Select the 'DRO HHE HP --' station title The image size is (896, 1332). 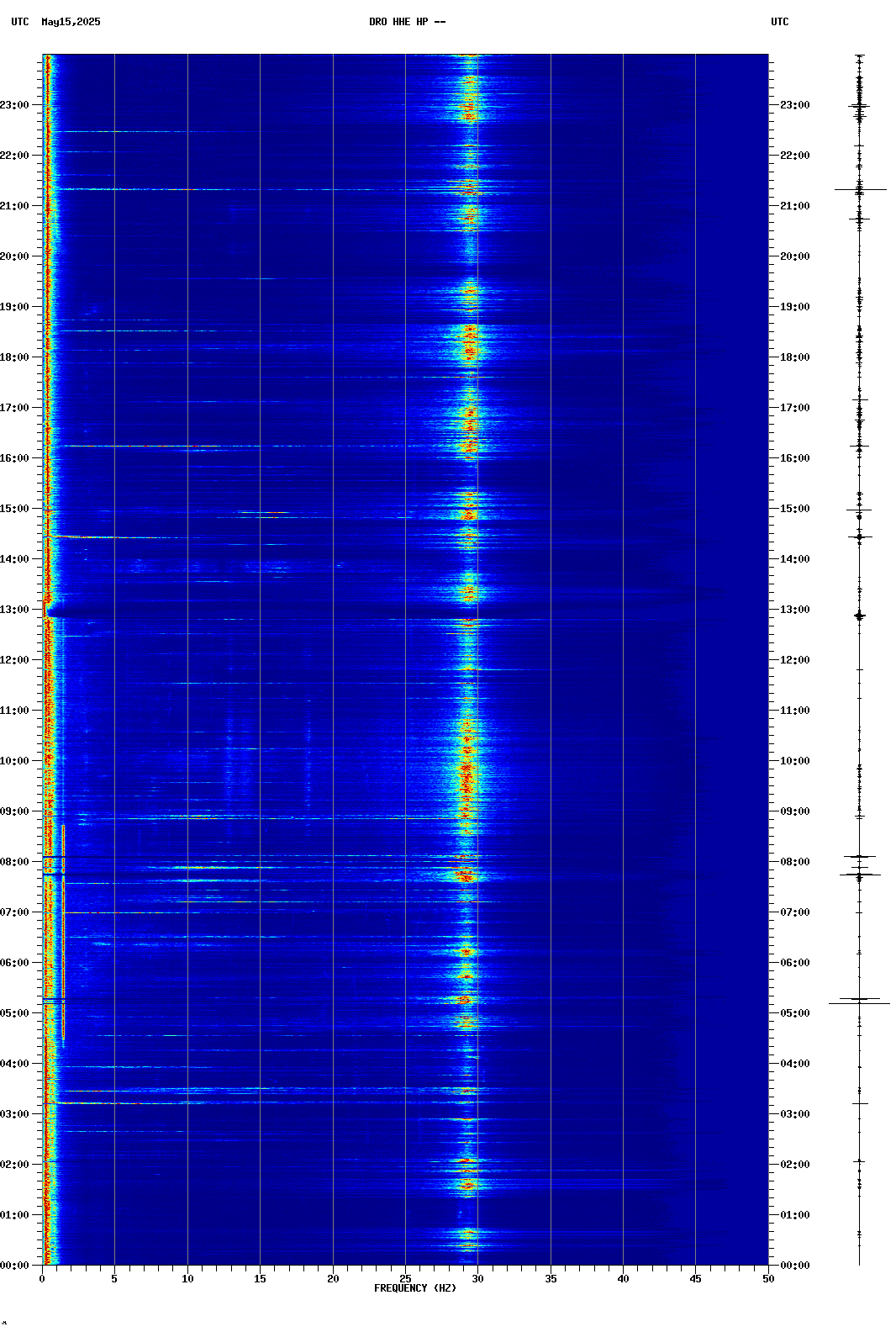pos(408,22)
